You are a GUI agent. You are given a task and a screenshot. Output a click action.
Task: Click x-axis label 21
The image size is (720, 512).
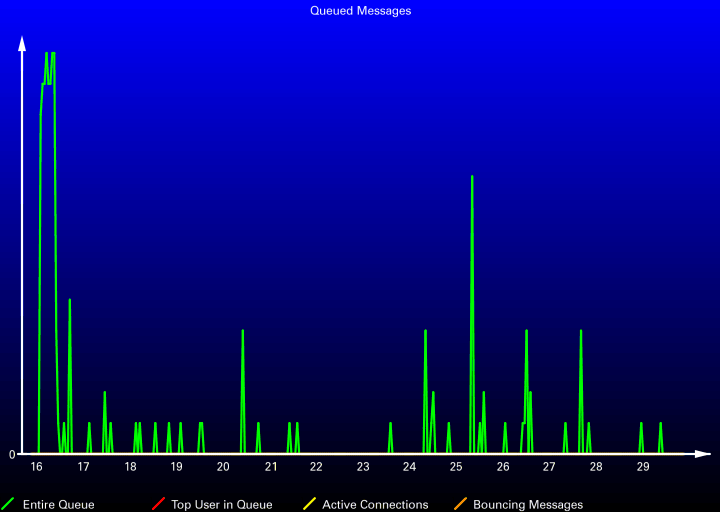tap(271, 467)
